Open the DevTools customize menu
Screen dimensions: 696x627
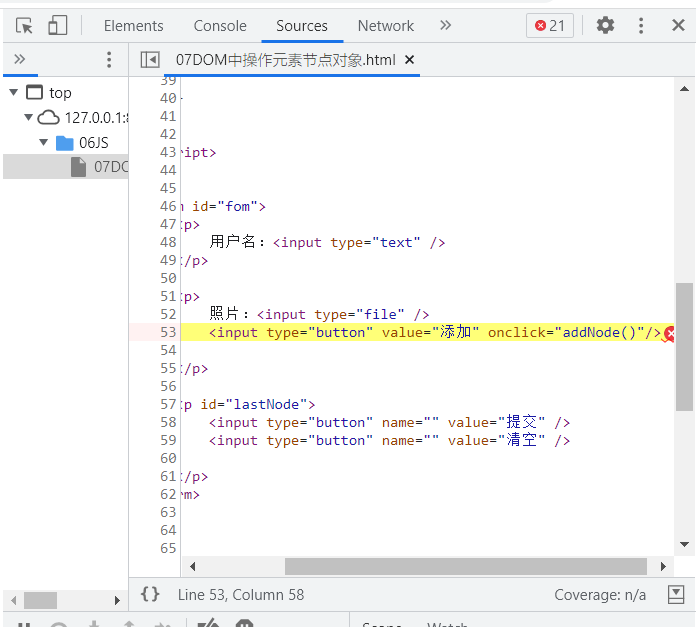click(641, 26)
